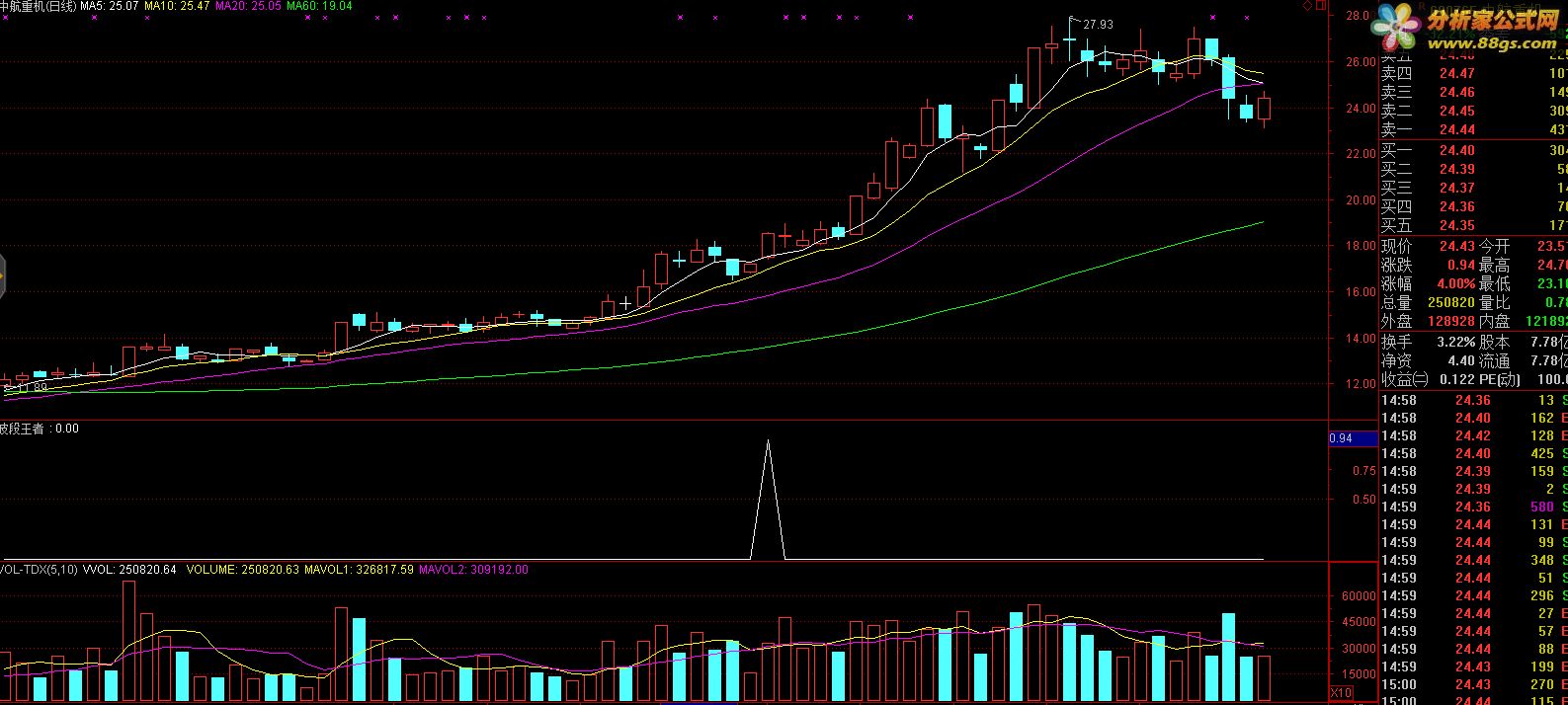Screen dimensions: 1568x705
Task: Click the 最高 high price label
Action: [1495, 265]
